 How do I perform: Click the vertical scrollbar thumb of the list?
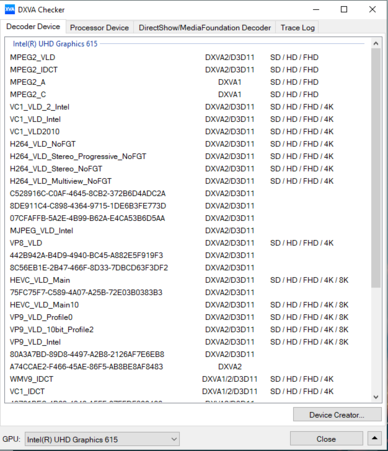coord(376,168)
